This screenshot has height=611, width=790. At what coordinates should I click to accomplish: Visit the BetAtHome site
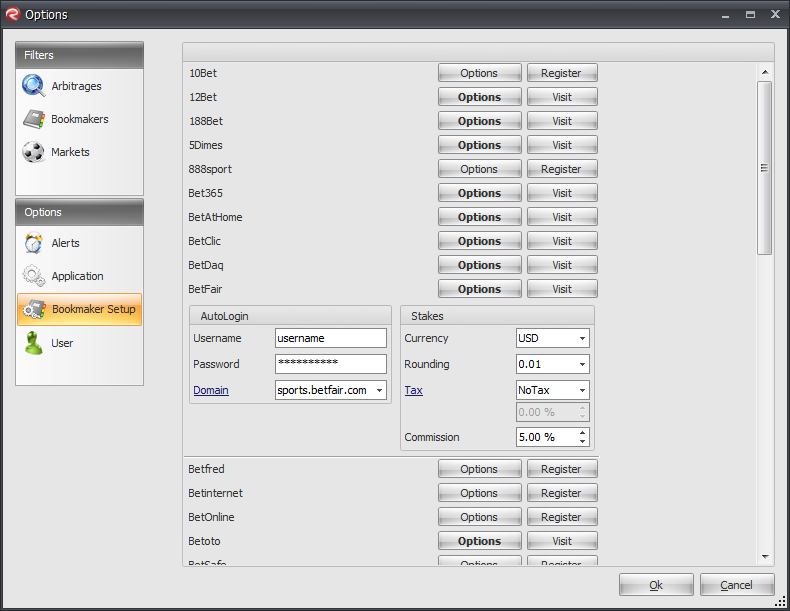pos(562,217)
